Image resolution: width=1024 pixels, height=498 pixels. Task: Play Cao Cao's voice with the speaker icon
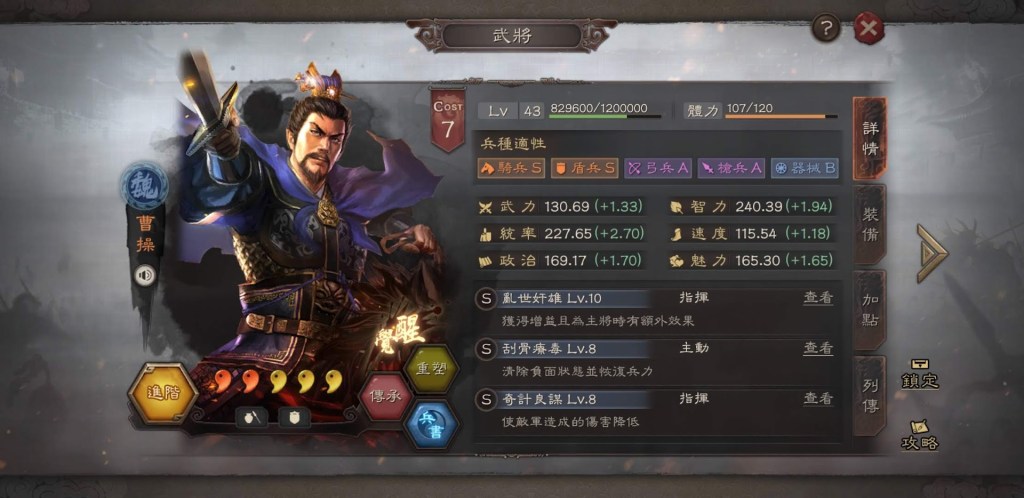point(144,275)
